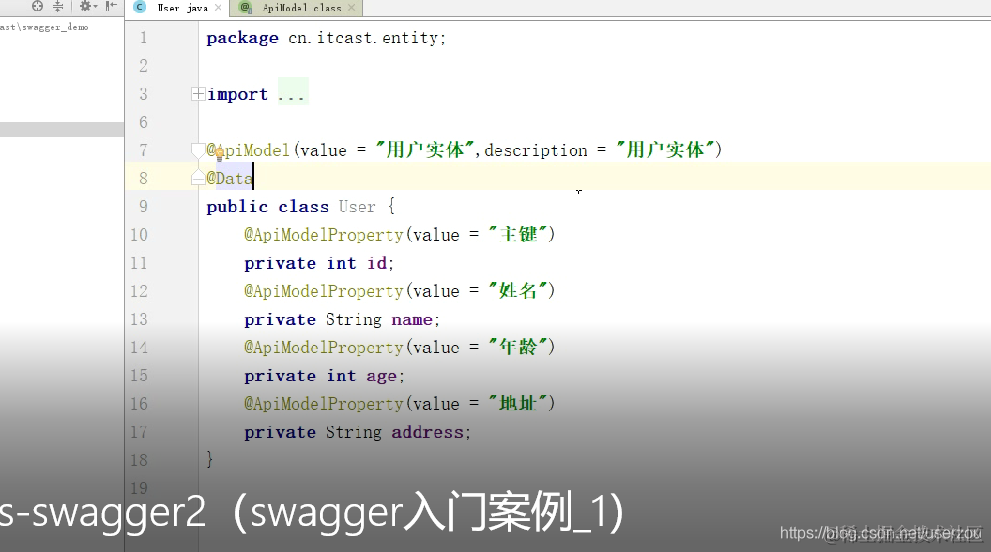The height and width of the screenshot is (552, 991).
Task: Click the 'String' type on line 13
Action: pos(353,320)
